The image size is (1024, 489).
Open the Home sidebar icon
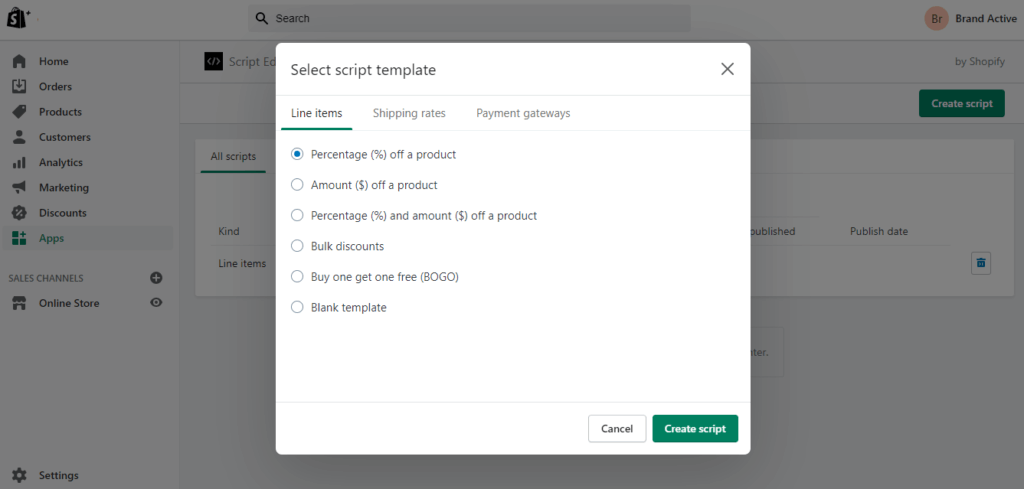19,61
